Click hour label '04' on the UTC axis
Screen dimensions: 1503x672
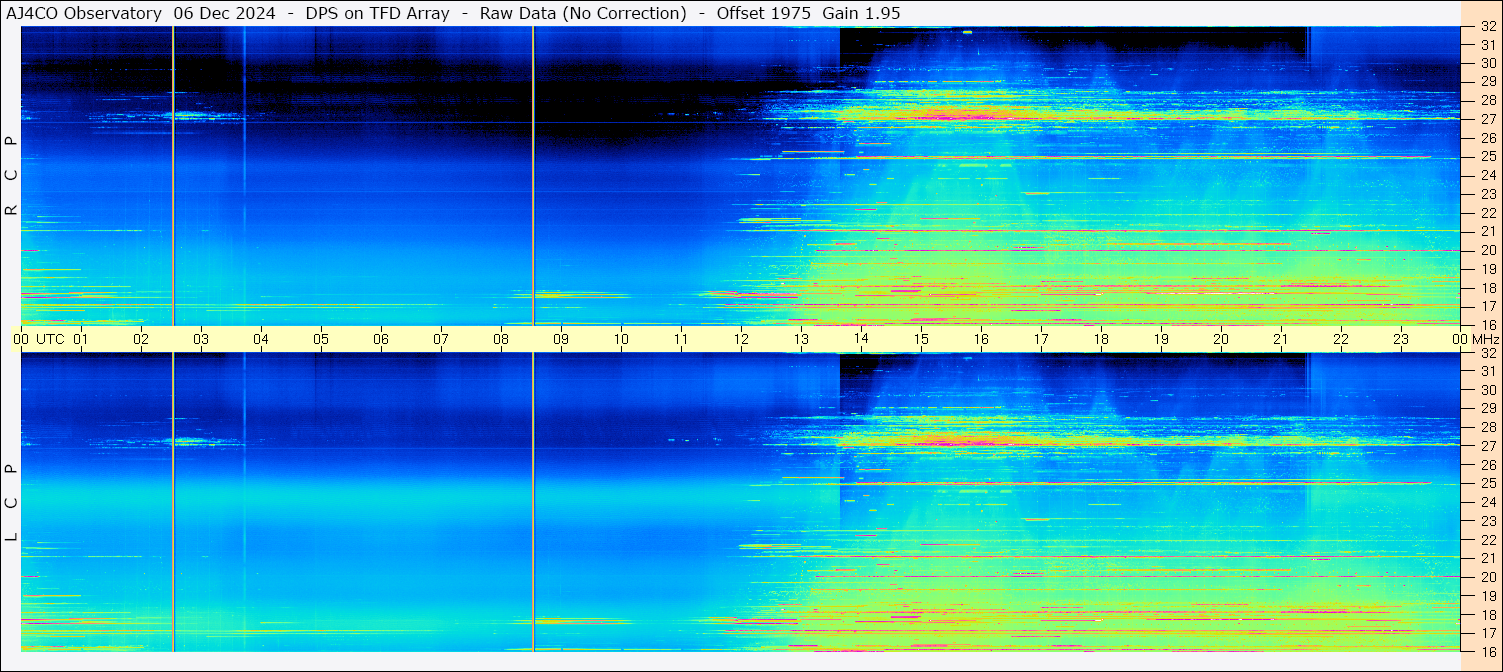[261, 339]
